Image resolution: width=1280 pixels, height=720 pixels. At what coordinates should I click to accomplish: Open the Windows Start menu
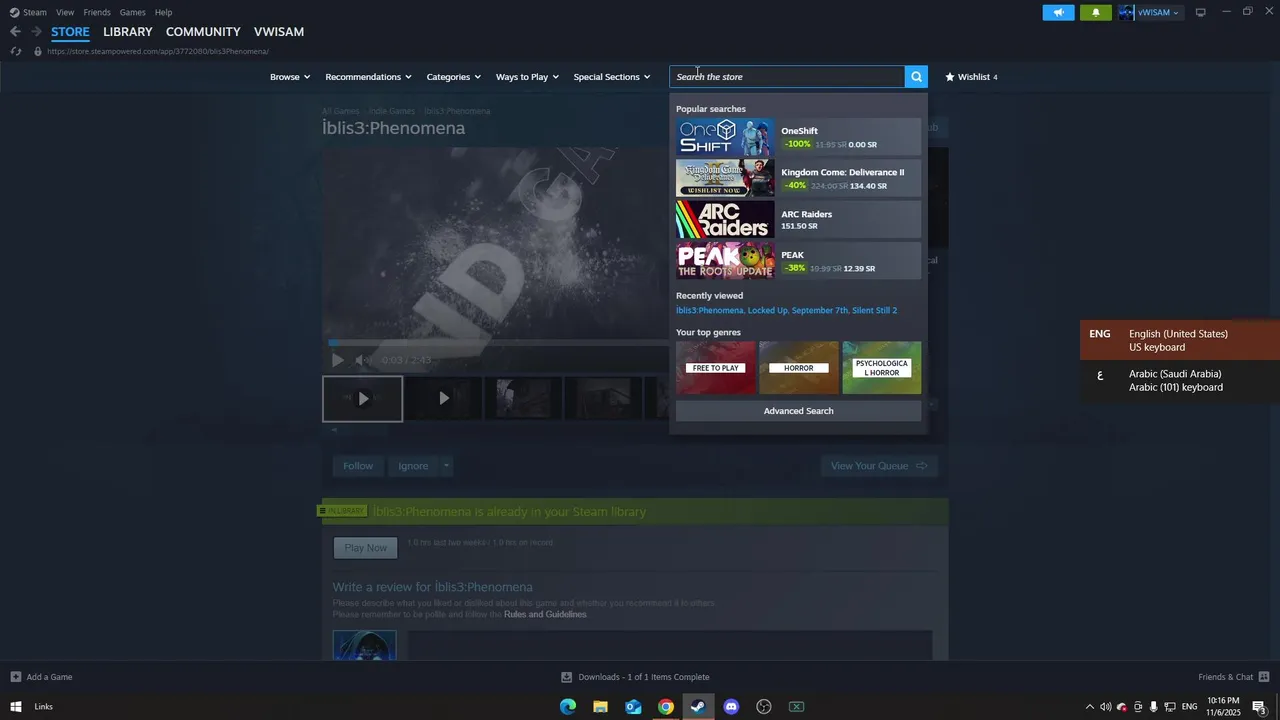click(16, 707)
